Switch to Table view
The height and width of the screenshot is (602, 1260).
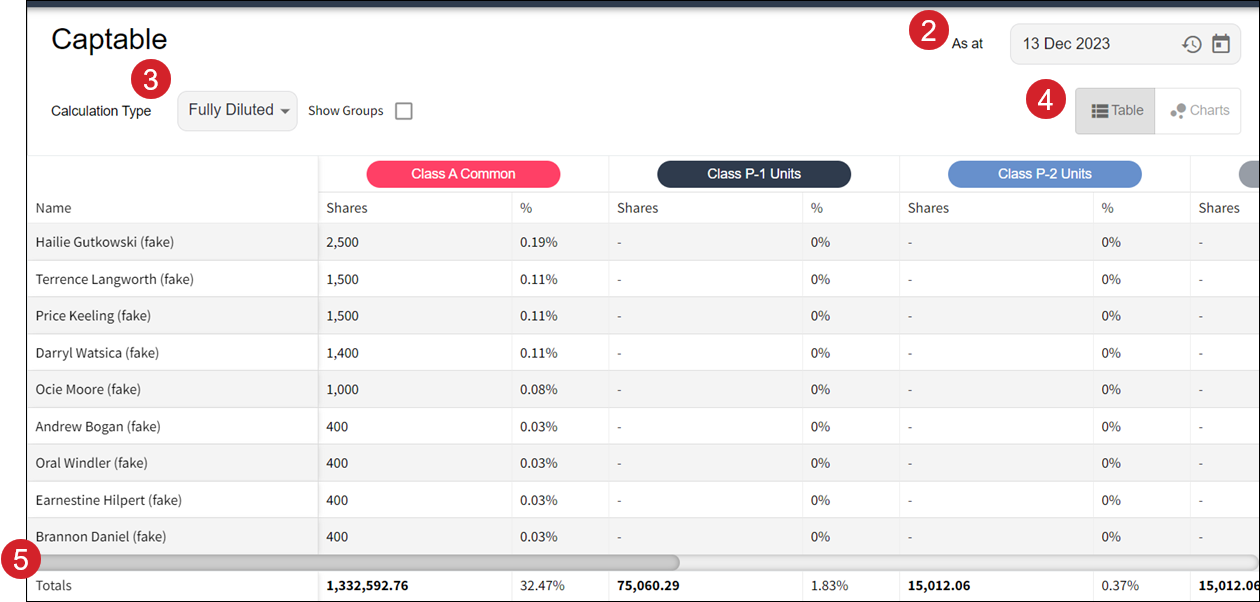tap(1116, 111)
